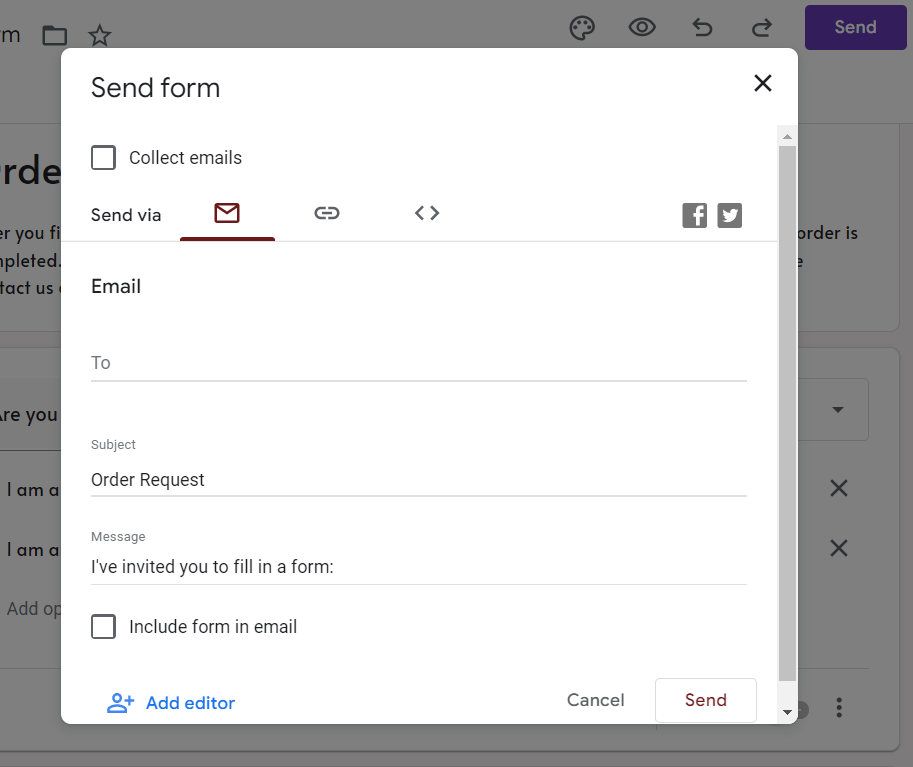
Task: Click the Add editor person icon
Action: pyautogui.click(x=120, y=703)
